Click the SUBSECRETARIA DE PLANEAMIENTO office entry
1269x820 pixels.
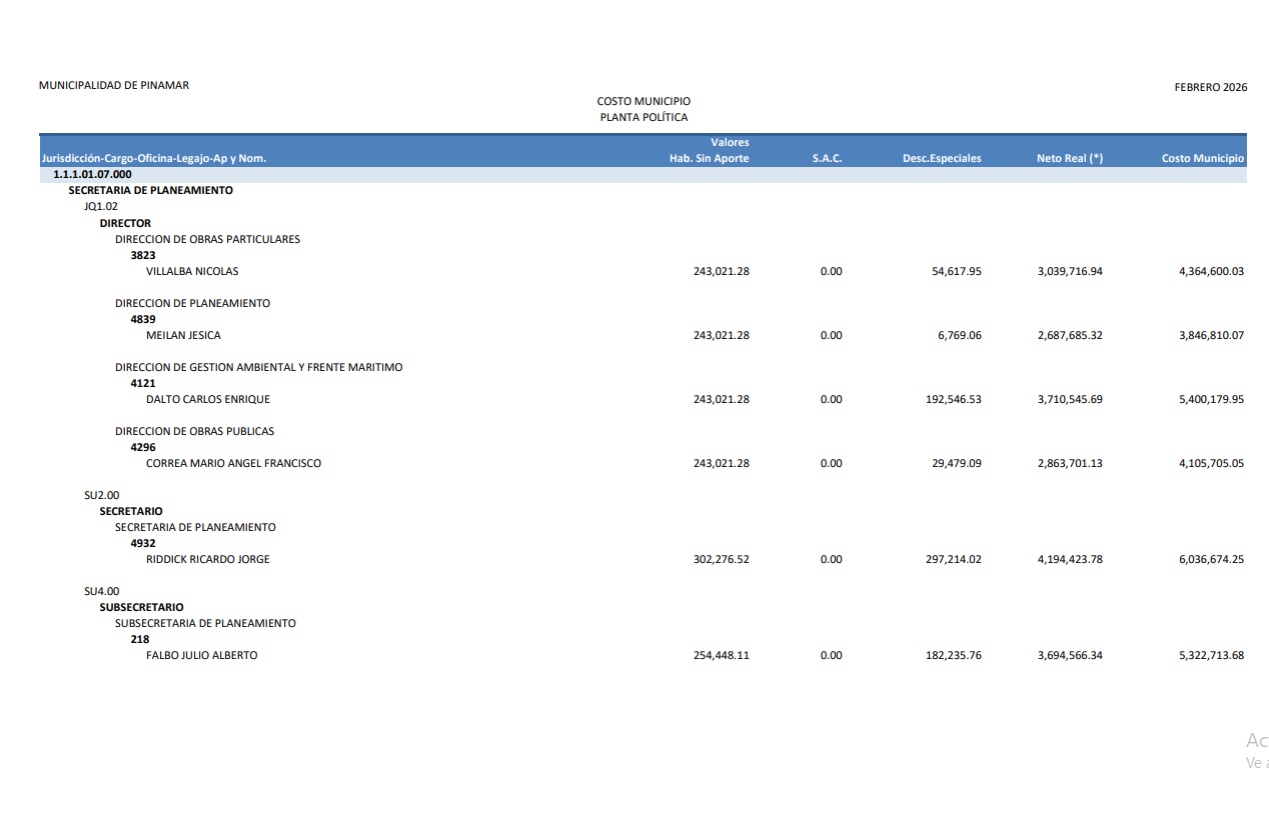(205, 623)
